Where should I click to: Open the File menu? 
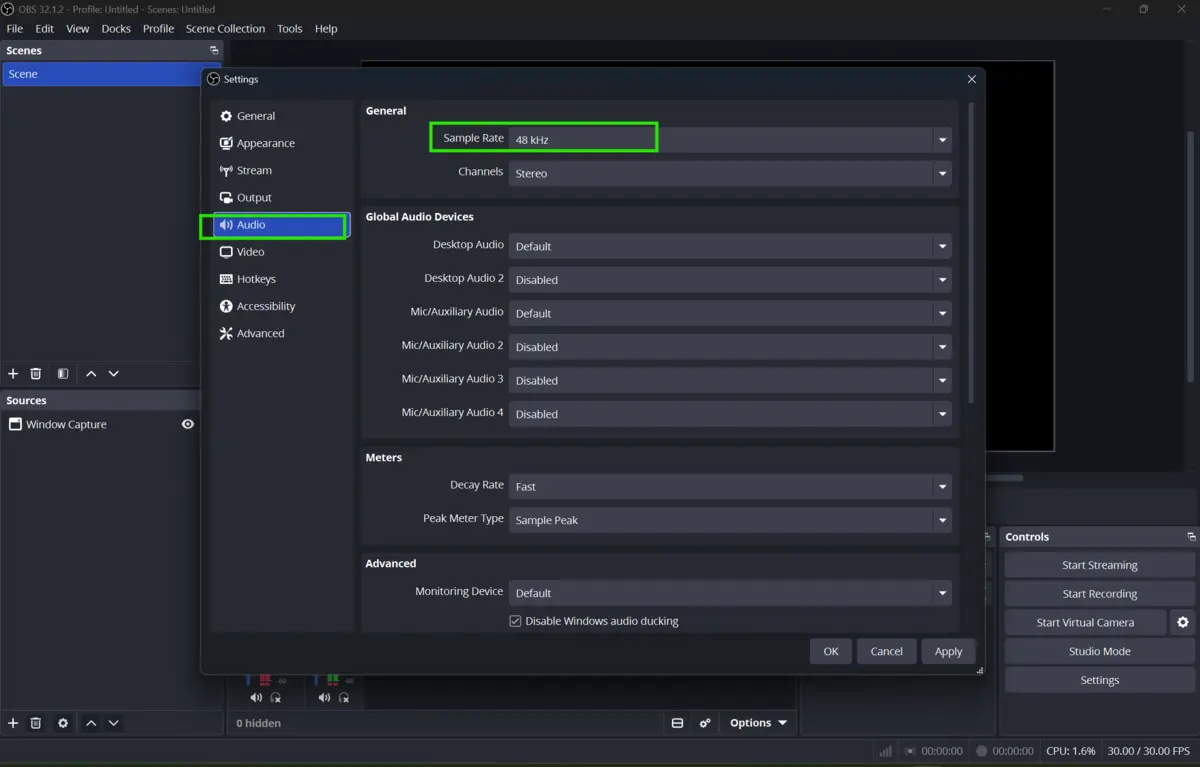[x=15, y=29]
